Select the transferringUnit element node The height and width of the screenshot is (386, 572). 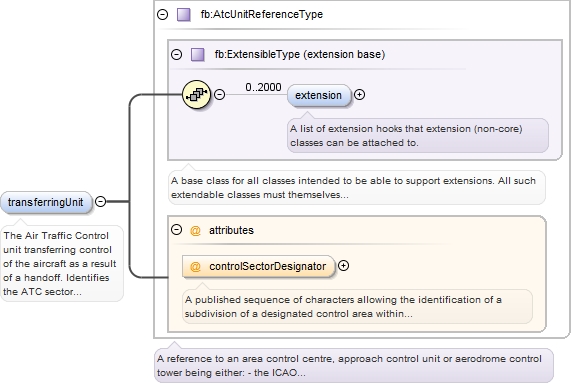tap(46, 202)
